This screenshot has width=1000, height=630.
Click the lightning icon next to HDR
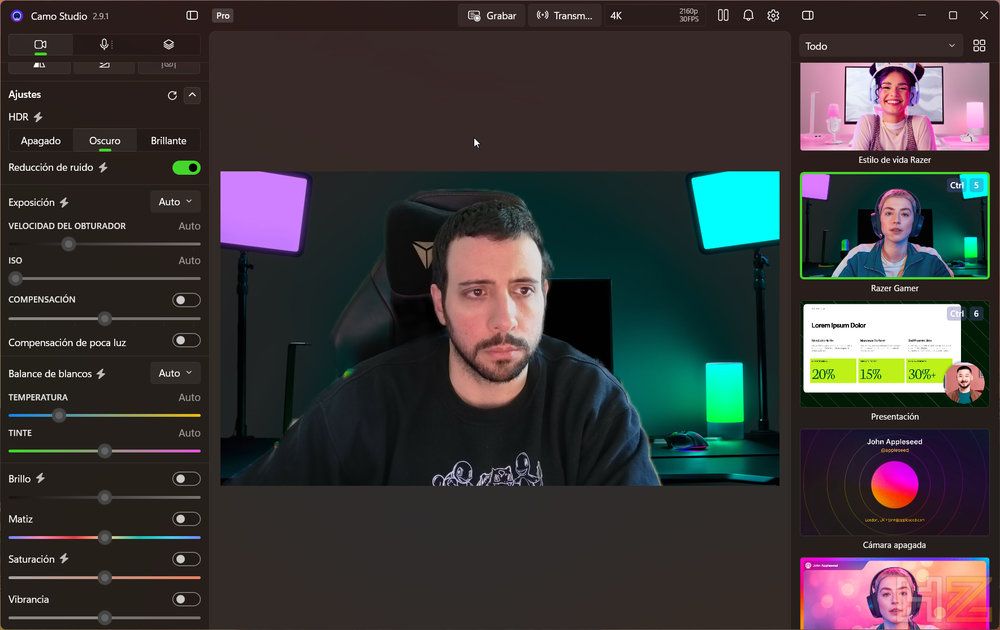point(38,117)
